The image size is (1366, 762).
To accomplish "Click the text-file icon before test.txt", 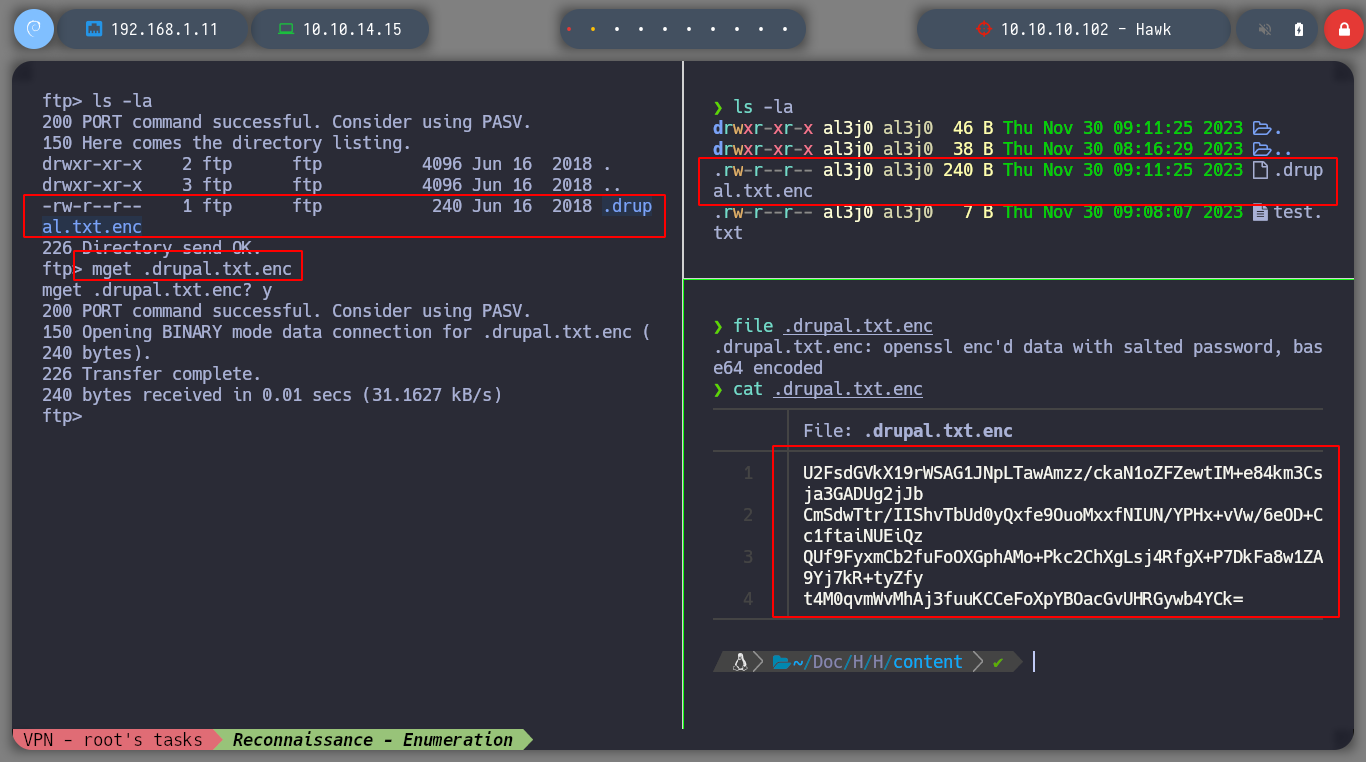I will (1261, 212).
